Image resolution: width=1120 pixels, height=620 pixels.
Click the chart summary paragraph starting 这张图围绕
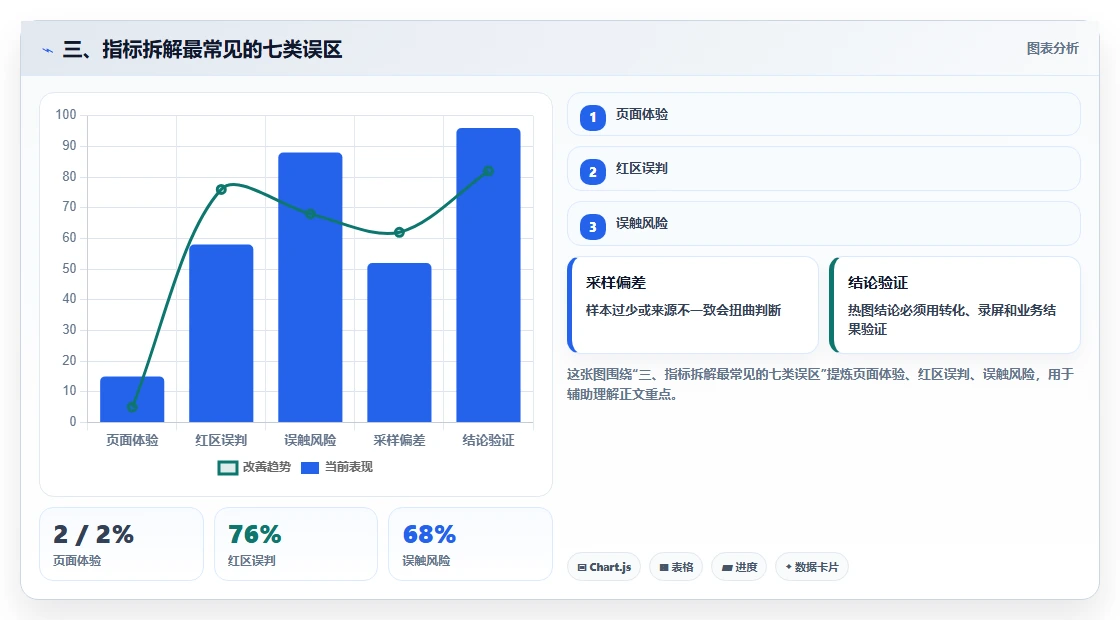pos(821,384)
